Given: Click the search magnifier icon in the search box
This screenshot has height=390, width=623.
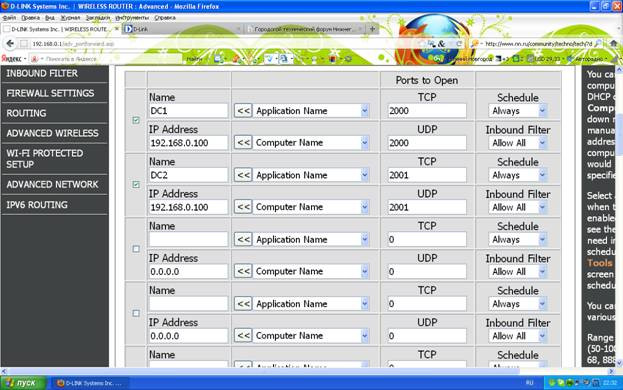Looking at the screenshot, I should click(598, 44).
